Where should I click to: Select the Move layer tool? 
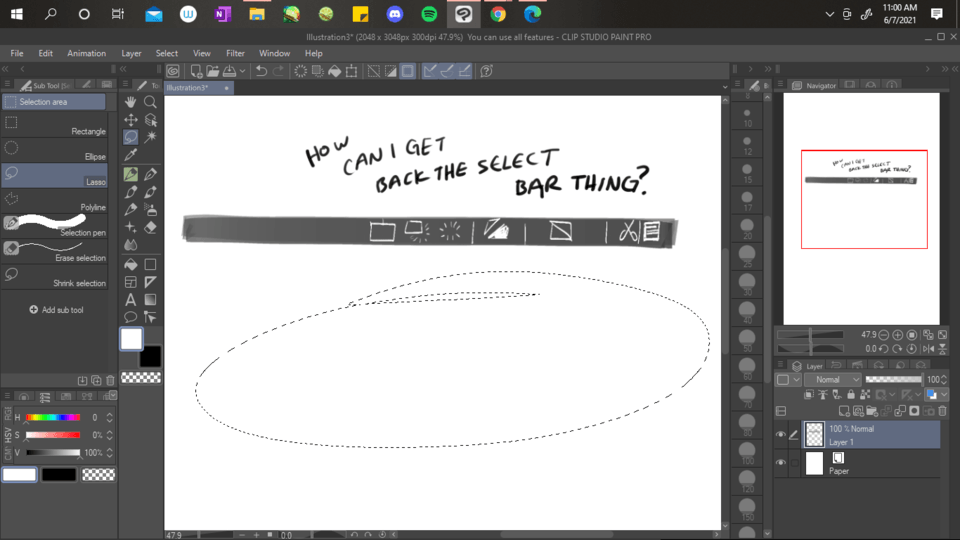tap(131, 119)
